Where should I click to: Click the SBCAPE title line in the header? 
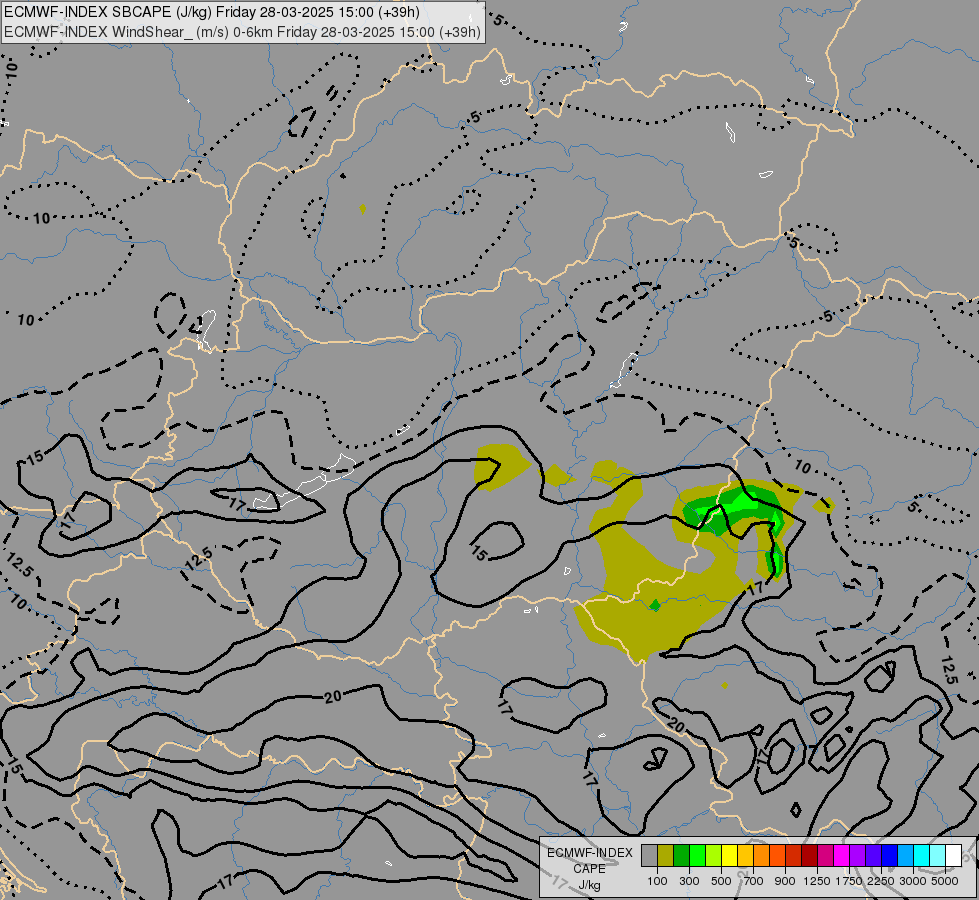(212, 12)
